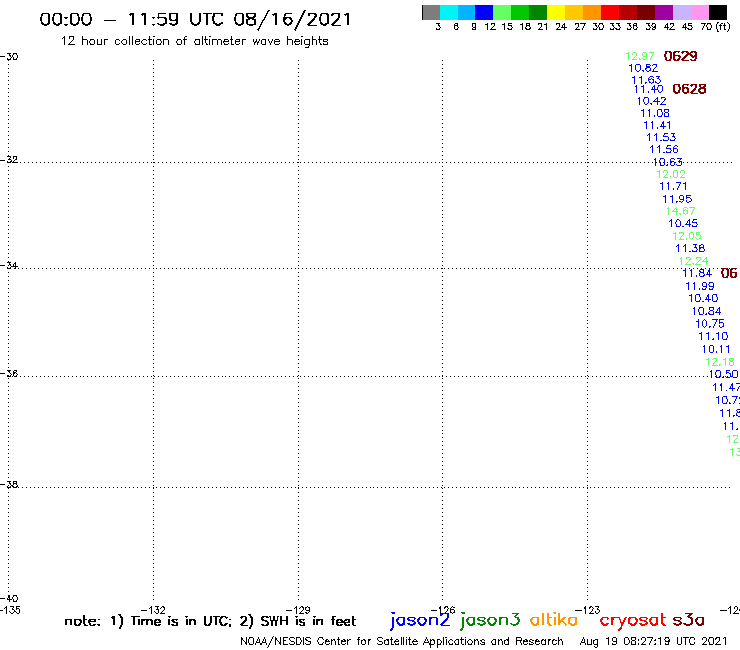The height and width of the screenshot is (650, 740).
Task: Click the longitude axis label '-132'
Action: 153,610
